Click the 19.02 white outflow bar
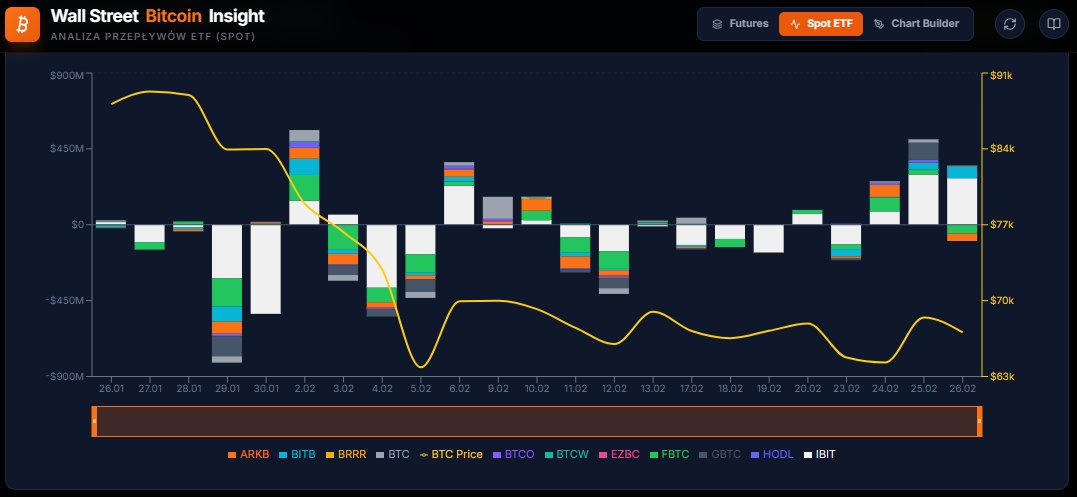The image size is (1077, 497). (769, 238)
